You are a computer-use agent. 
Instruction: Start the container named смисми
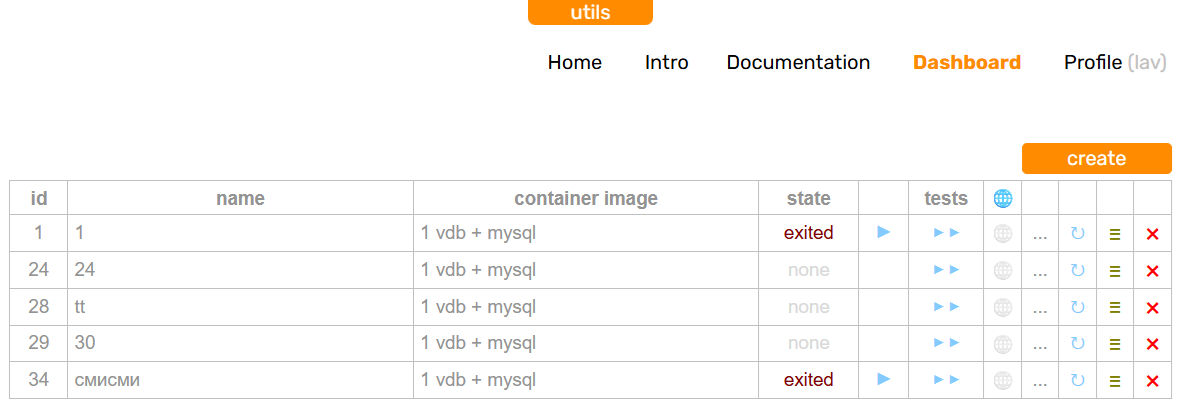(x=883, y=379)
